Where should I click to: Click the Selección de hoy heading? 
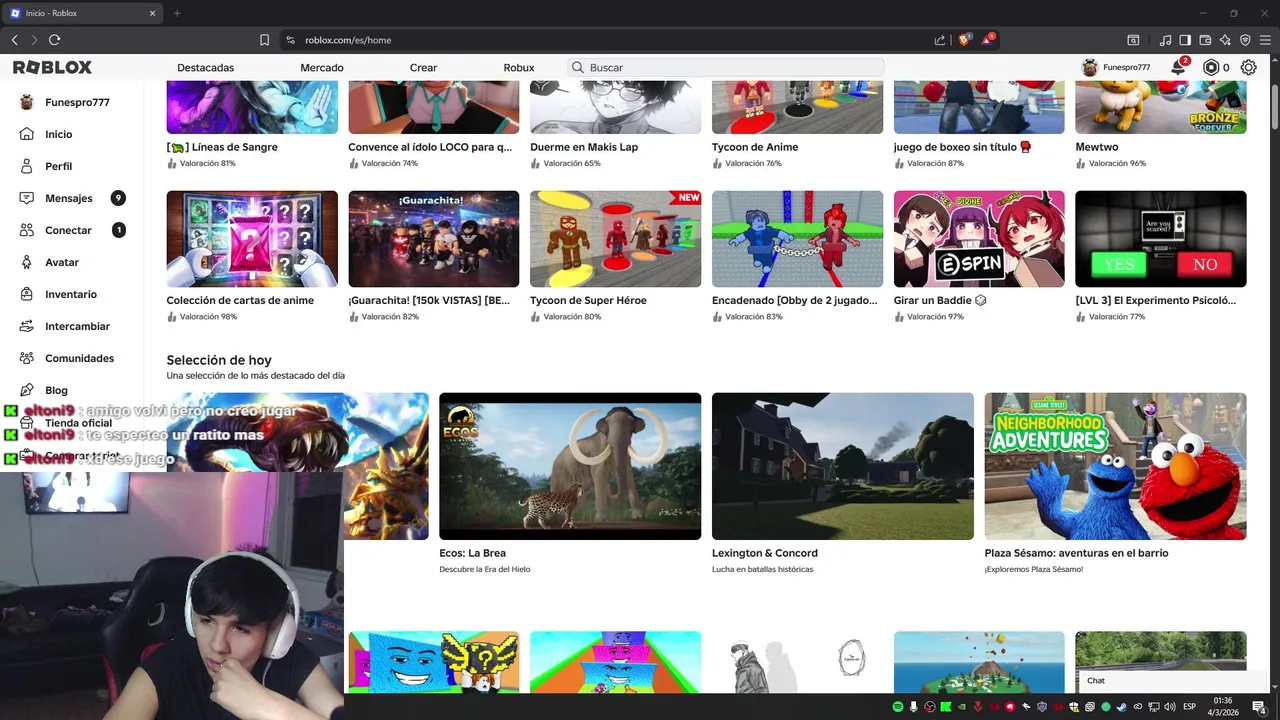[219, 360]
